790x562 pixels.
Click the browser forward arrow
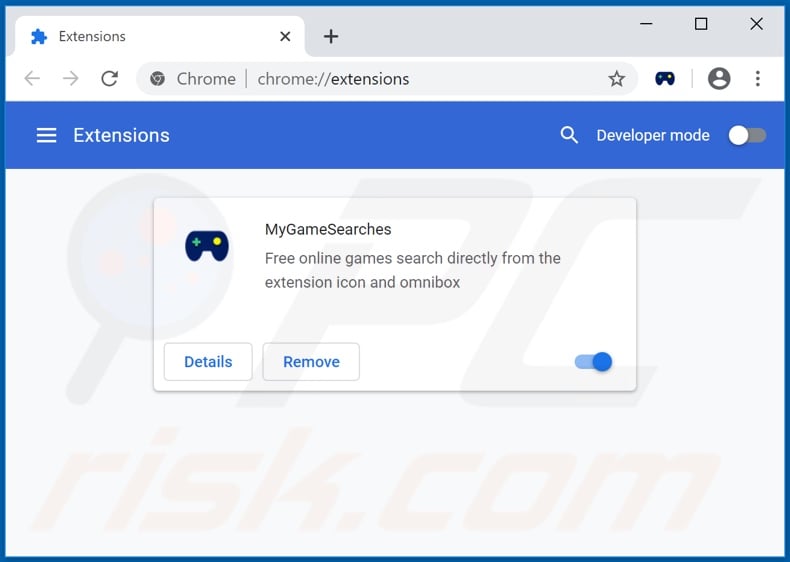click(x=71, y=79)
